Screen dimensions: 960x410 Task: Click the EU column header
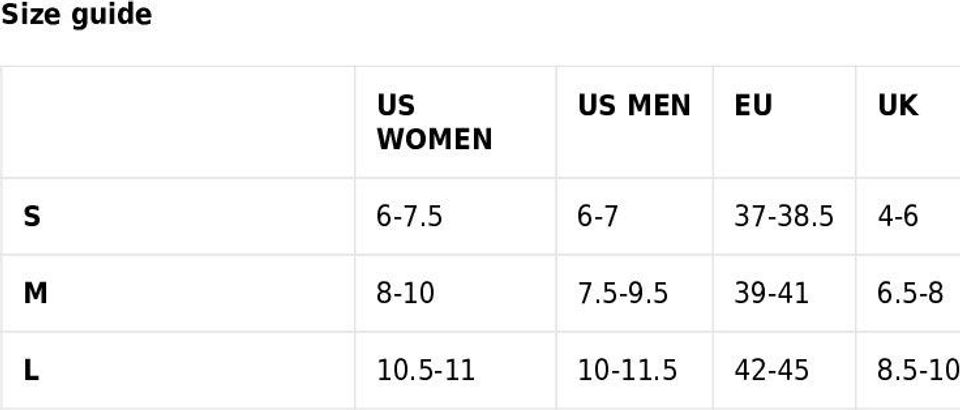(x=753, y=106)
